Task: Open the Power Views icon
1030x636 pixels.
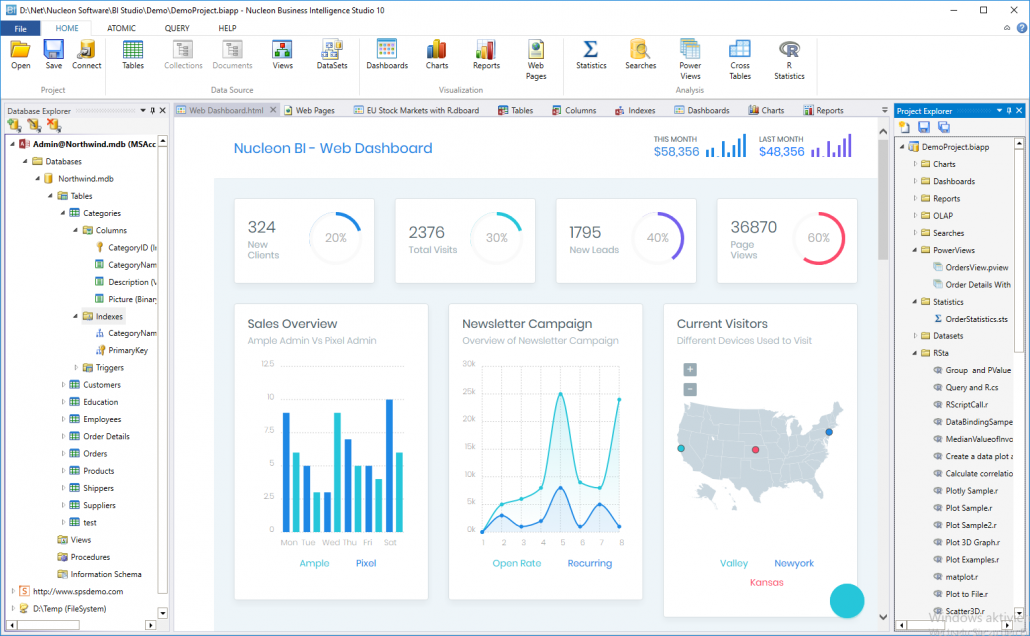Action: click(690, 59)
